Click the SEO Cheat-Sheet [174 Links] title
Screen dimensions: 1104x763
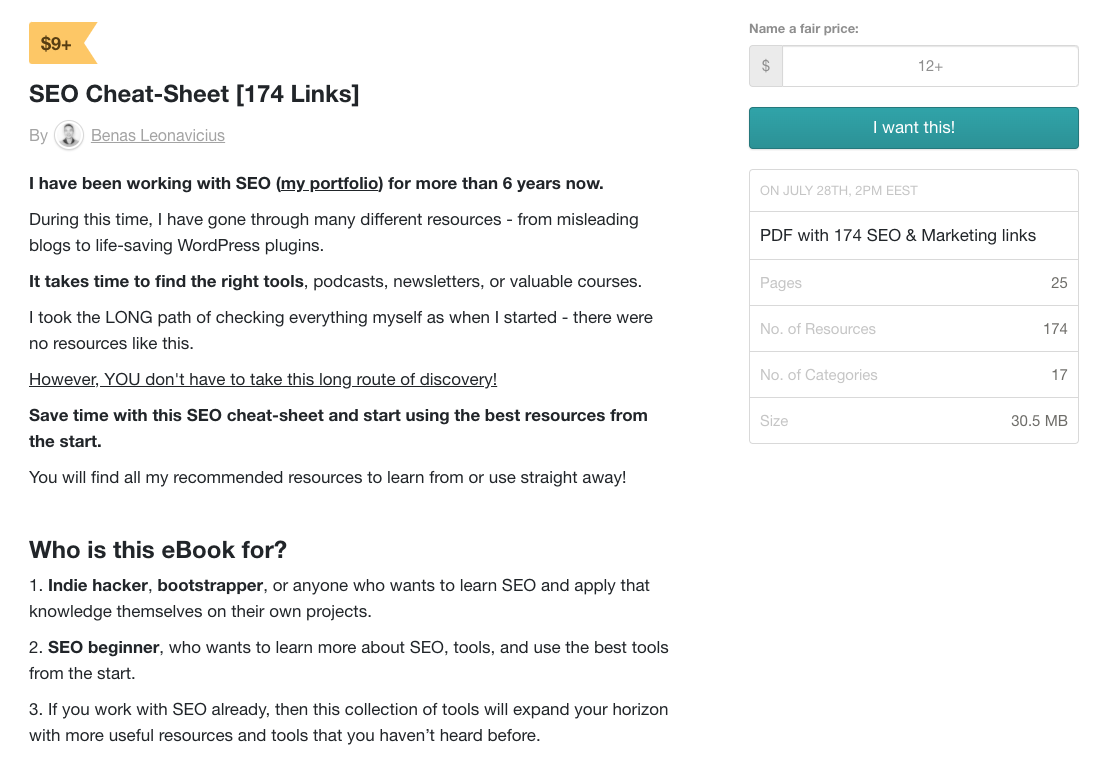point(194,94)
